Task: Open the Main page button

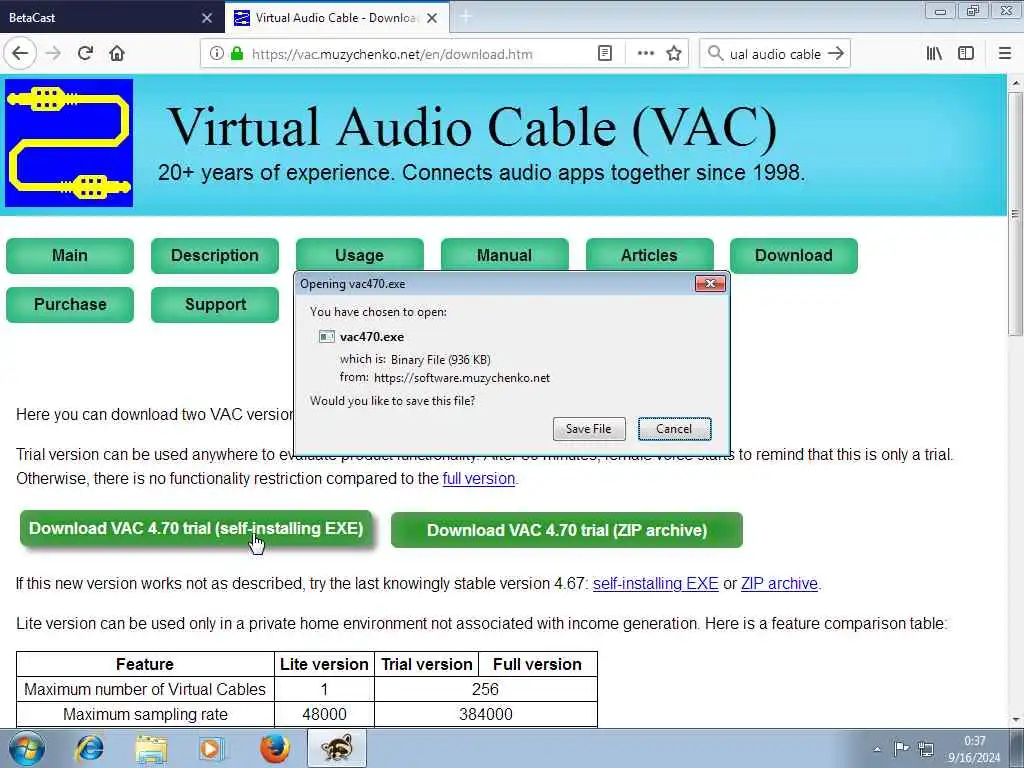Action: click(70, 255)
